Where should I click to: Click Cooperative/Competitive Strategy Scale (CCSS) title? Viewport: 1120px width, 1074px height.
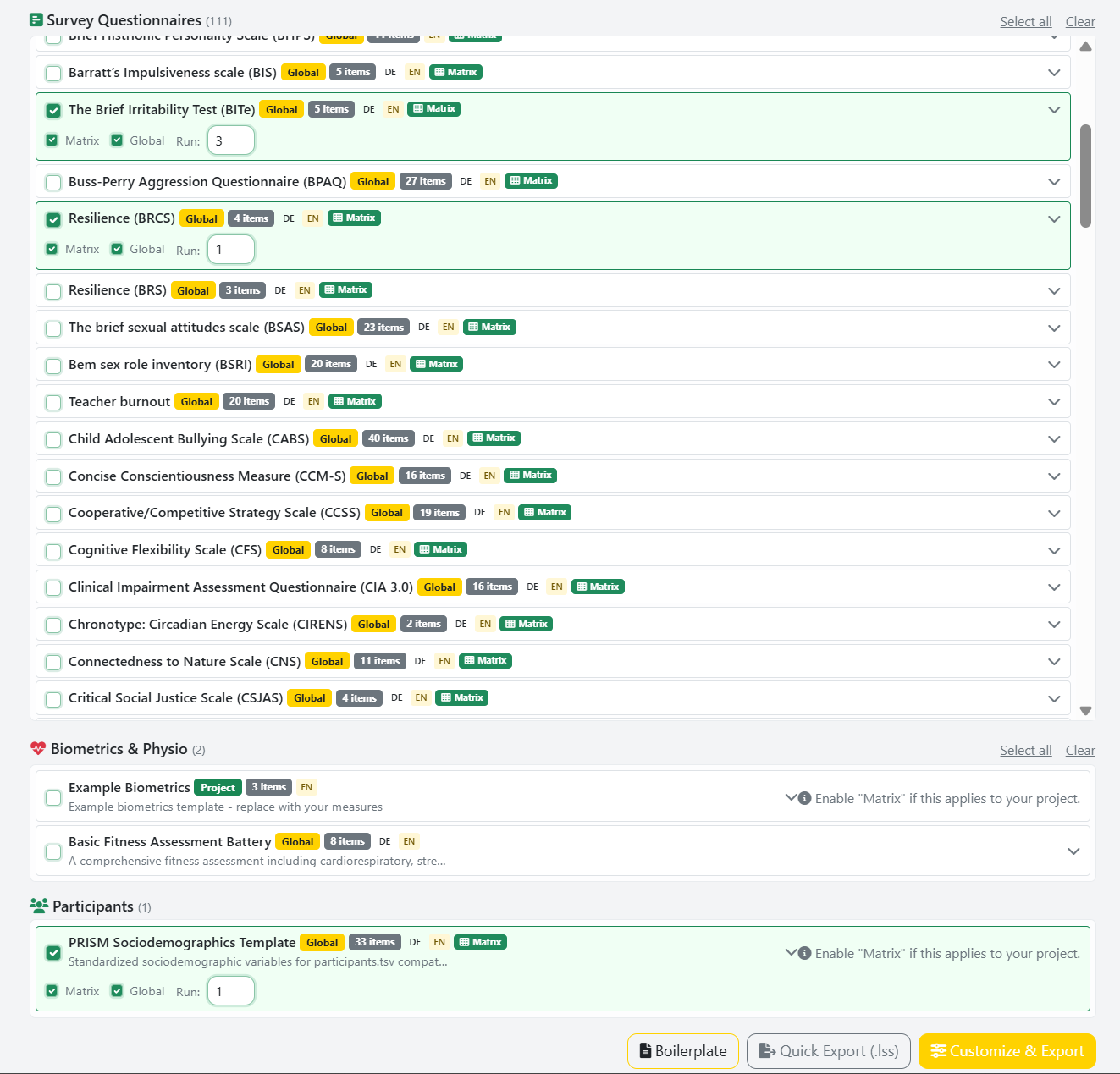214,513
